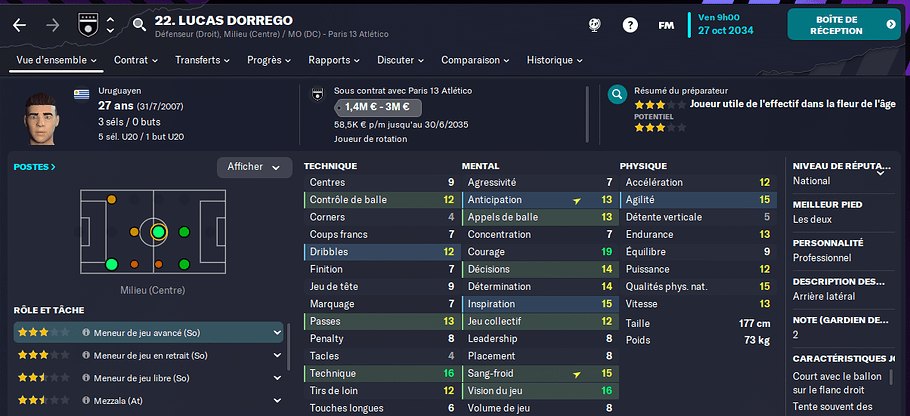Expand the Niveau de réputation chevron

(880, 172)
